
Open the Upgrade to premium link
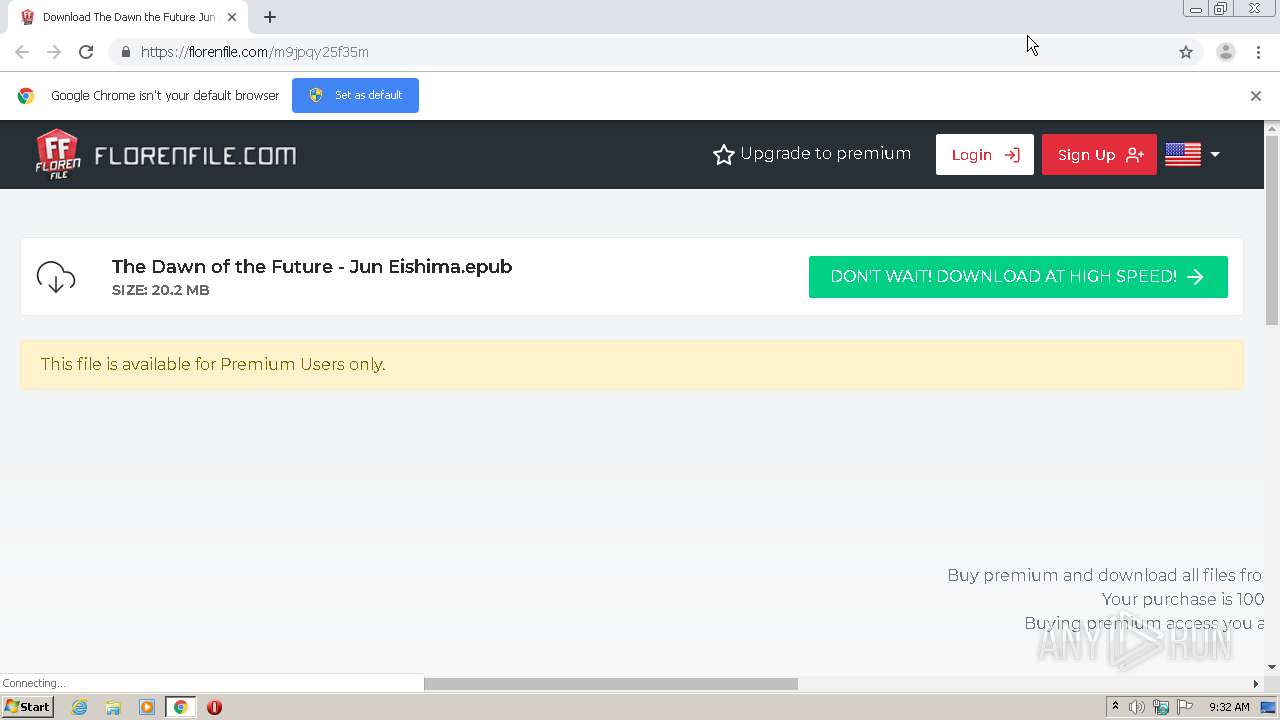[x=811, y=154]
